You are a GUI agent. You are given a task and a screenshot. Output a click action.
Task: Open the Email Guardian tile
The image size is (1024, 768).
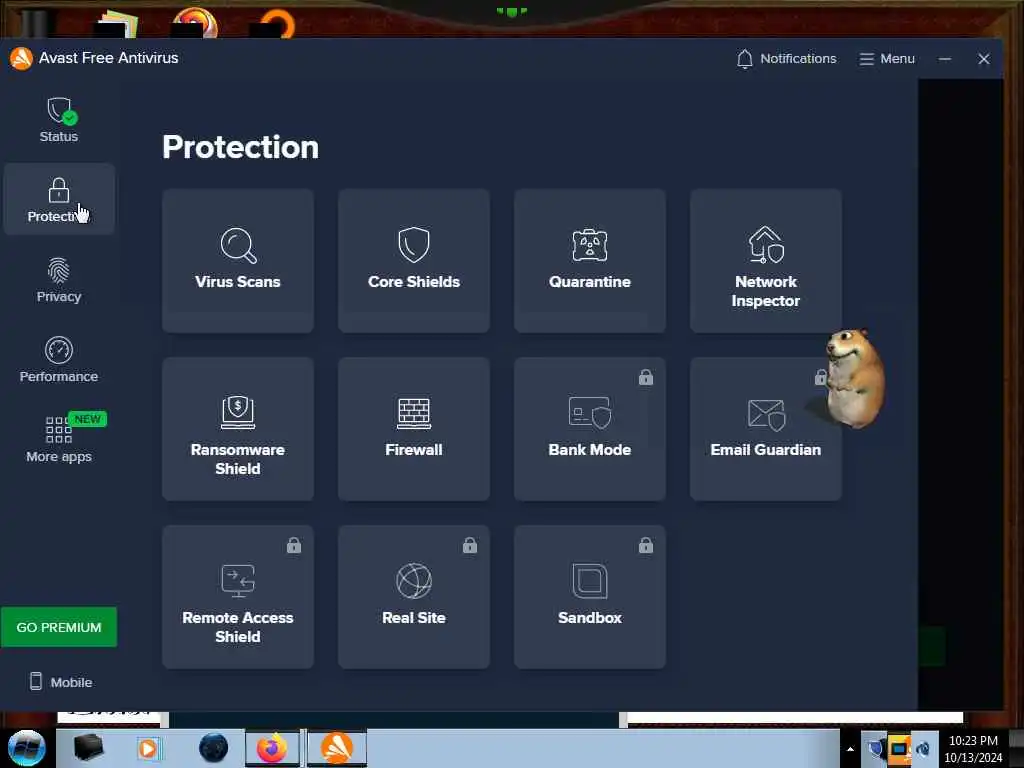765,429
